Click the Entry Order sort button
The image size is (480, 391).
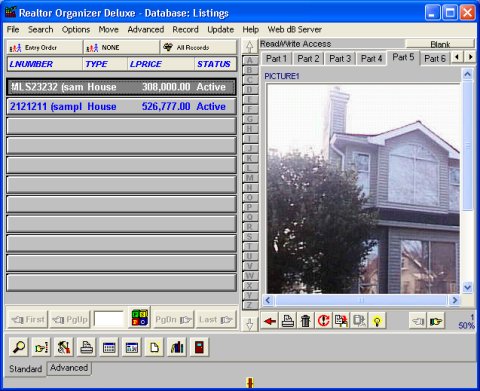coord(44,47)
